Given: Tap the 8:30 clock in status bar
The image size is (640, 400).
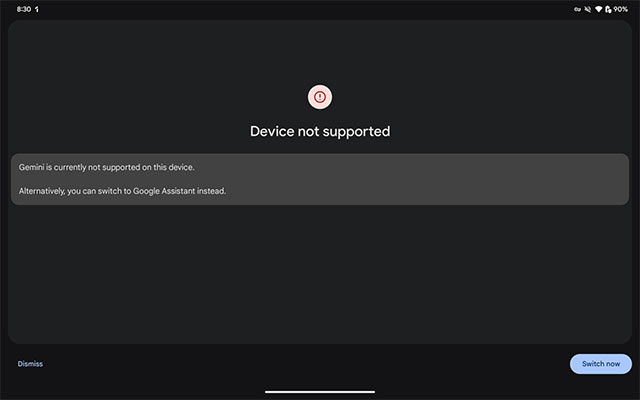Looking at the screenshot, I should coord(23,9).
